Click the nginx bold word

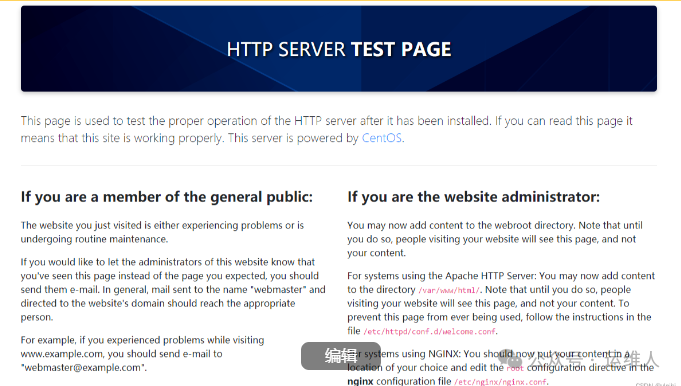click(360, 381)
